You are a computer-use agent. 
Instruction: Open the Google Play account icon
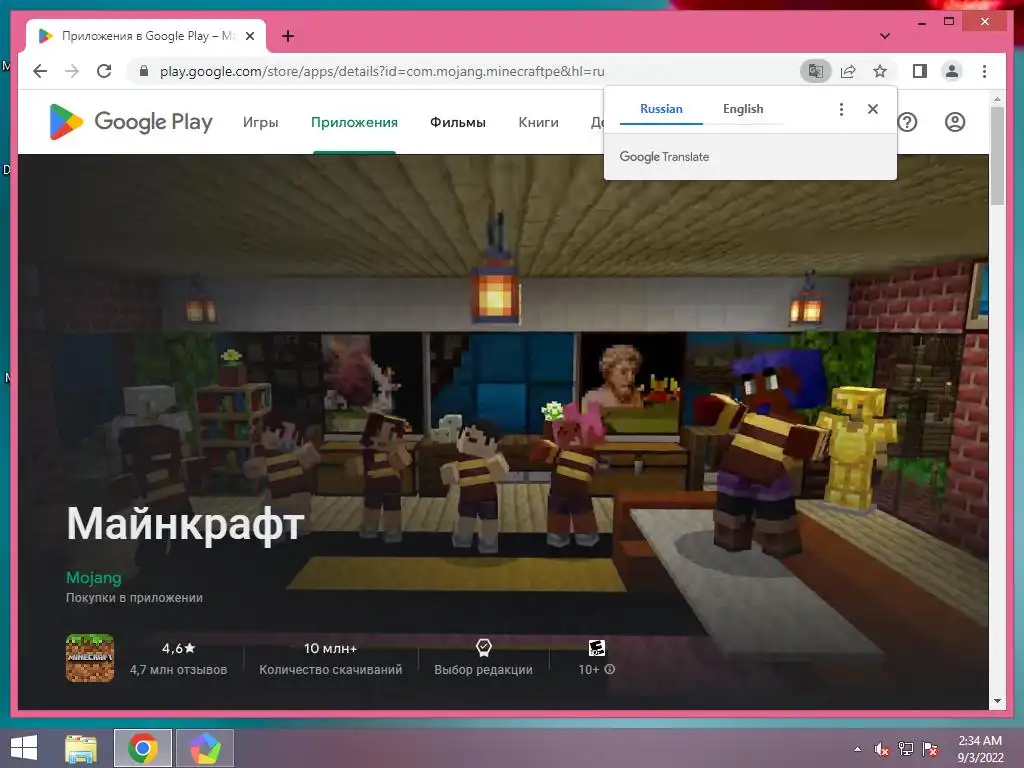pyautogui.click(x=955, y=122)
